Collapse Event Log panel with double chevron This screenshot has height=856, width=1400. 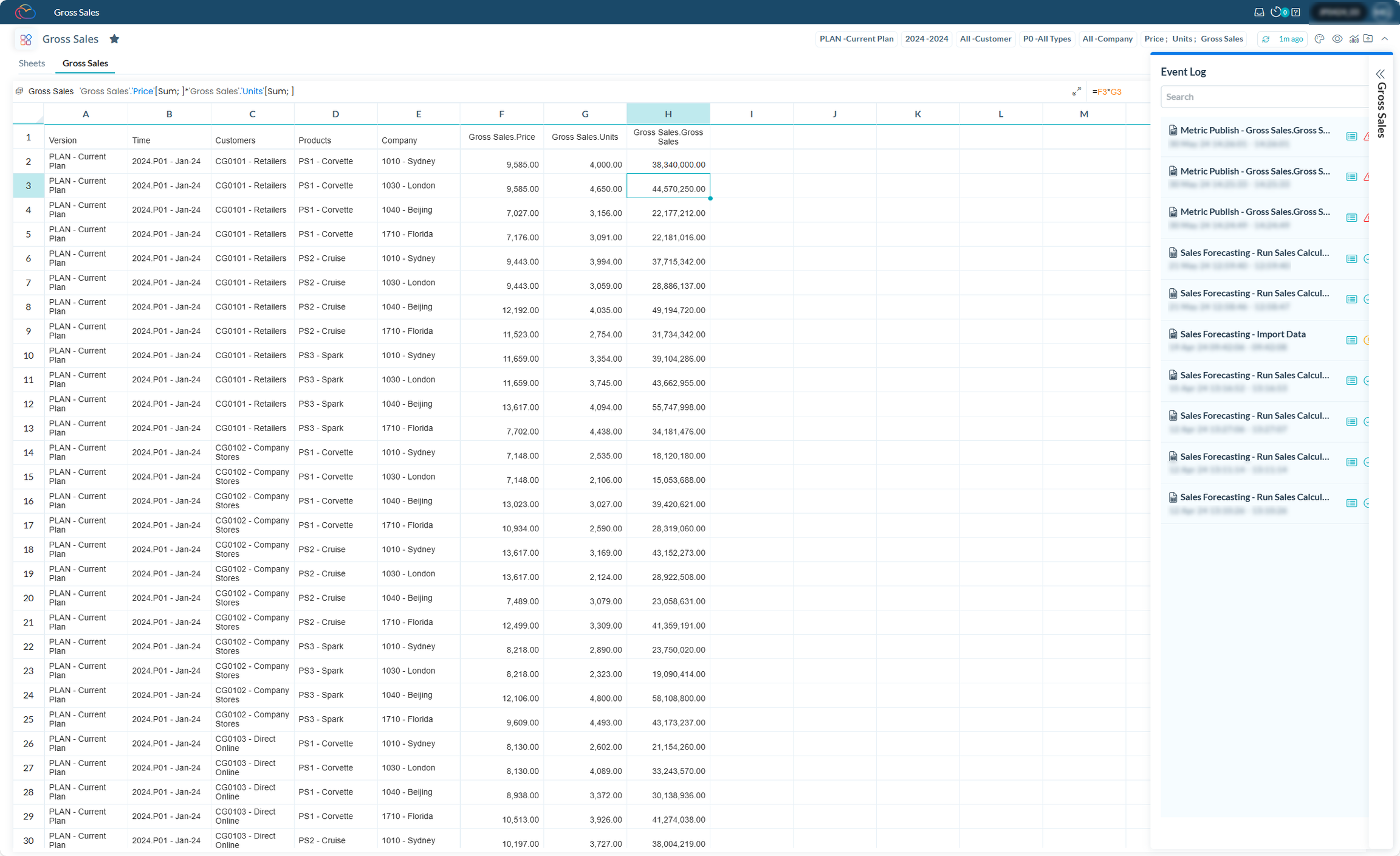1380,74
